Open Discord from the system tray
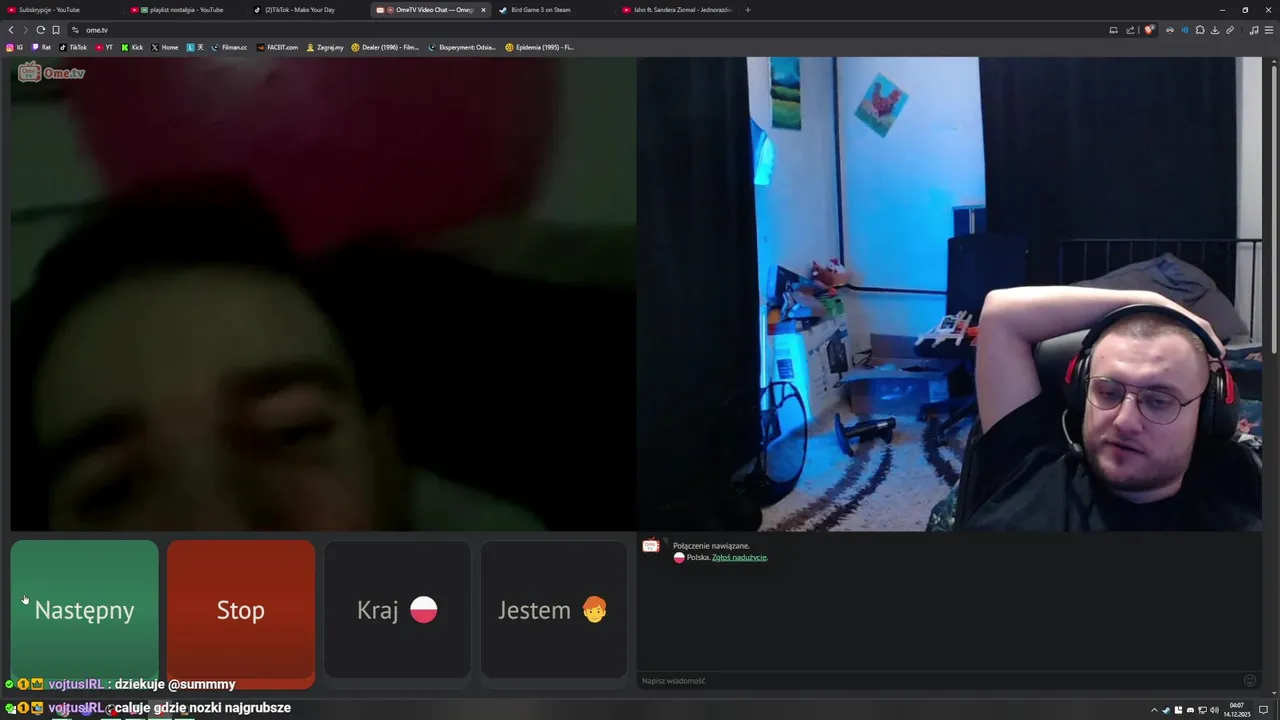The width and height of the screenshot is (1280, 720). click(1190, 710)
